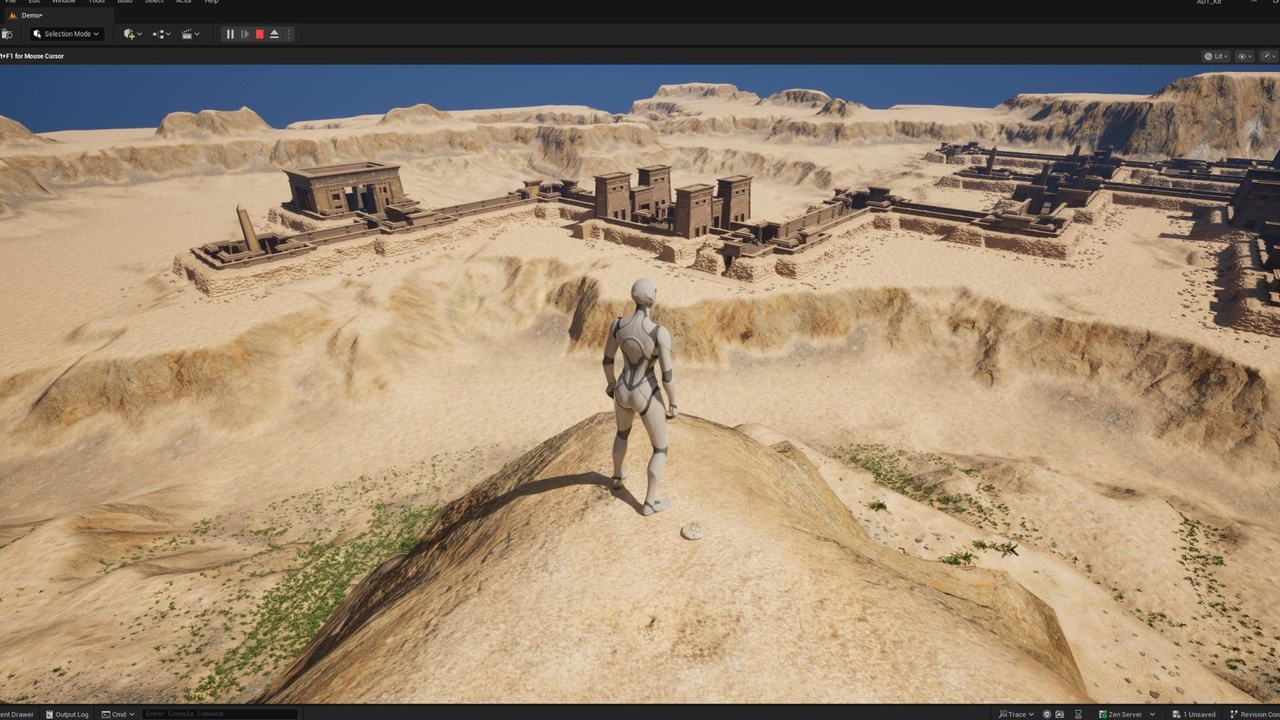Open the Selection Mode dropdown
1280x720 pixels.
[66, 34]
